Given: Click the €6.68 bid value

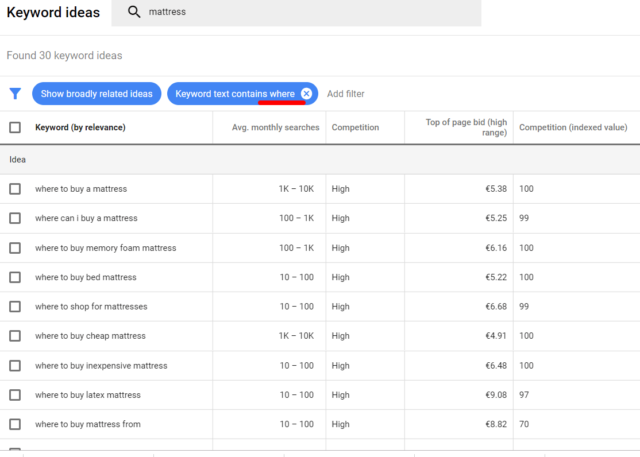Looking at the screenshot, I should point(496,306).
